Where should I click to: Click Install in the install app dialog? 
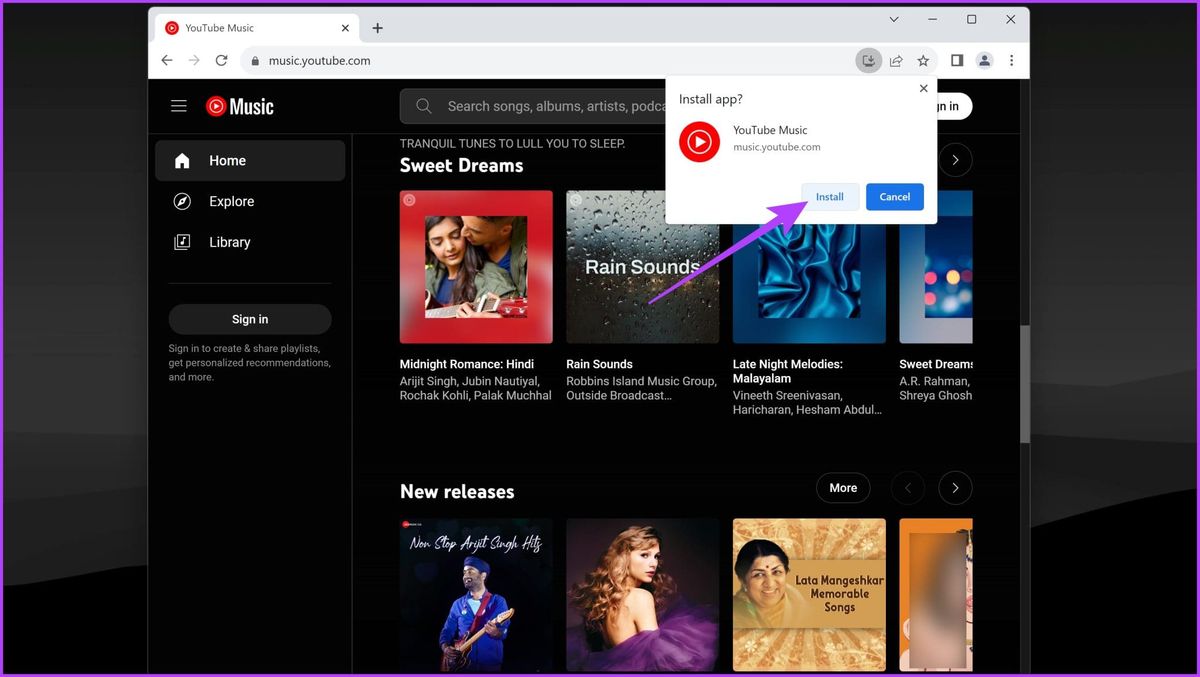click(x=830, y=197)
